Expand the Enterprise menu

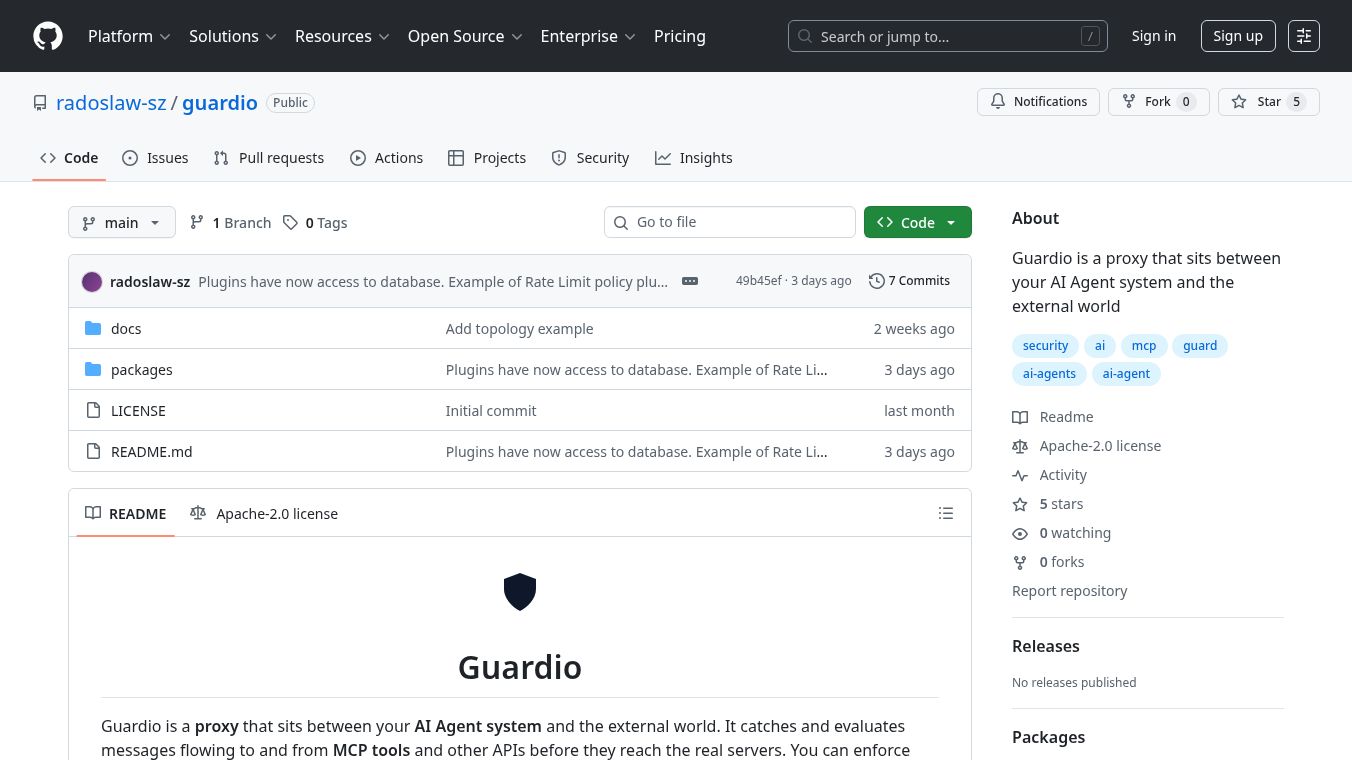(x=588, y=36)
